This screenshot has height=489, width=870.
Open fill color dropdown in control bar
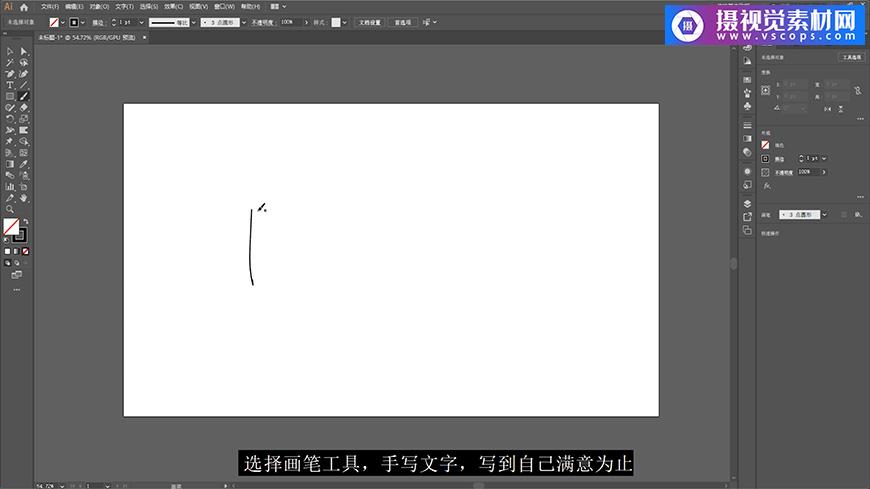[x=63, y=23]
